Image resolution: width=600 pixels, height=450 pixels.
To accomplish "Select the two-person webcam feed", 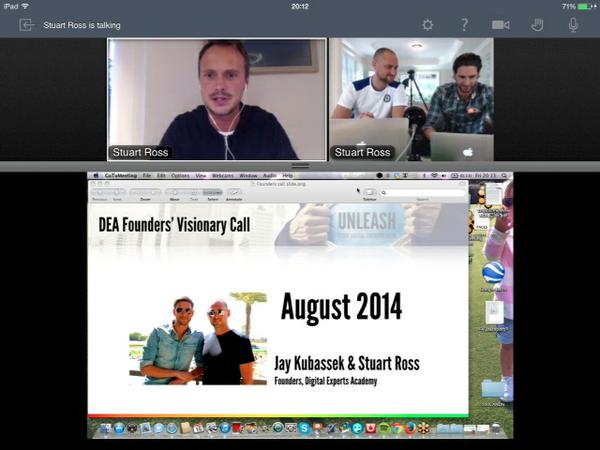I will (x=411, y=99).
